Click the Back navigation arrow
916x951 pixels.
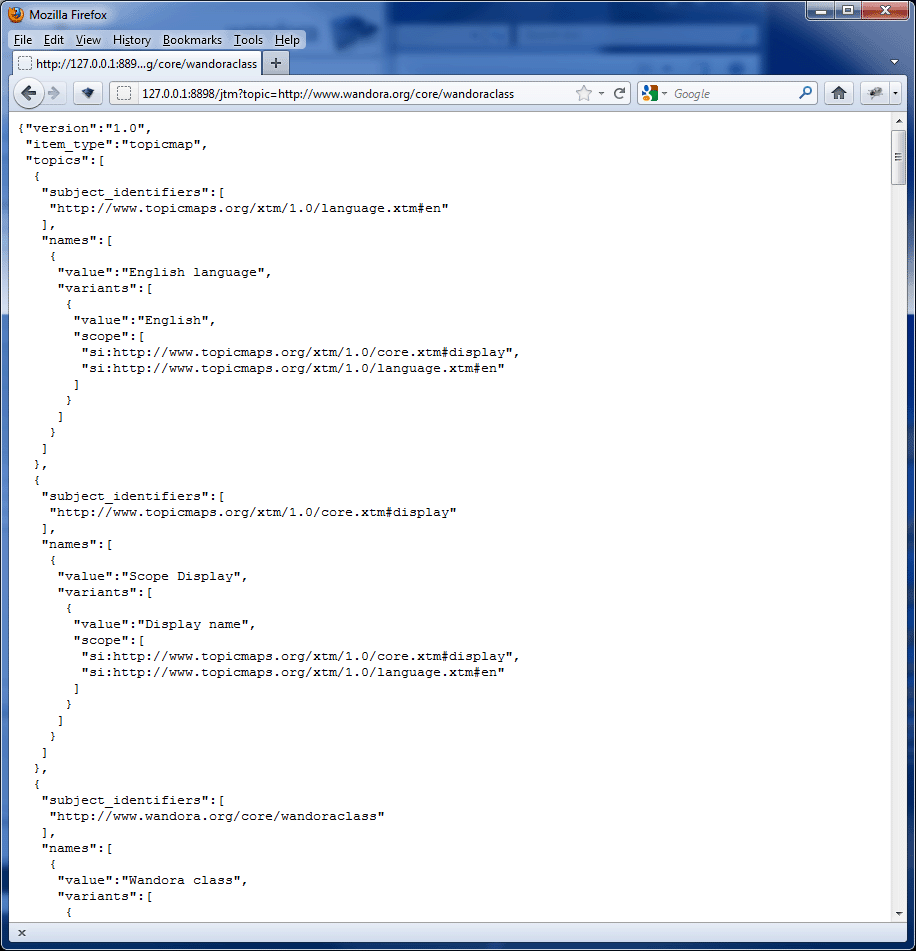(x=29, y=93)
